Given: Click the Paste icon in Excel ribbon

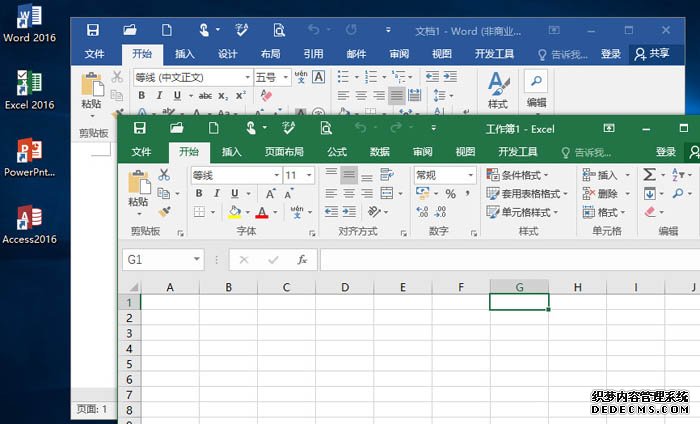Looking at the screenshot, I should (x=138, y=184).
